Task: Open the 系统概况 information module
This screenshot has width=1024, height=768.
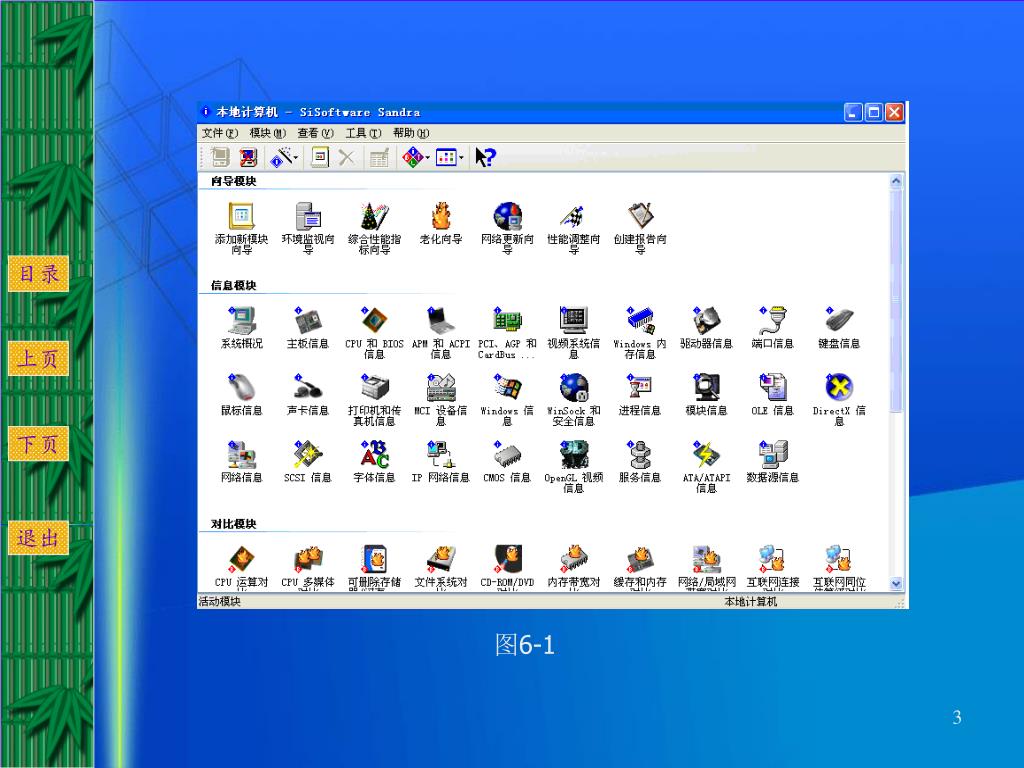Action: pyautogui.click(x=241, y=321)
